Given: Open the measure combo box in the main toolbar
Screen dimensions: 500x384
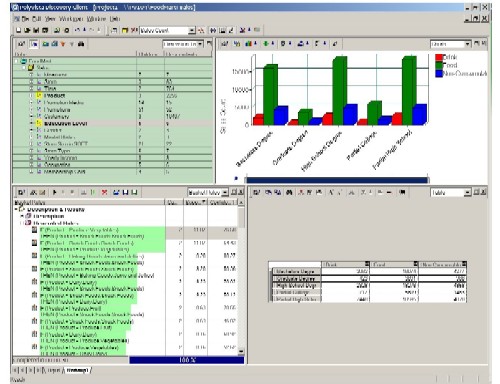Looking at the screenshot, I should tap(167, 30).
